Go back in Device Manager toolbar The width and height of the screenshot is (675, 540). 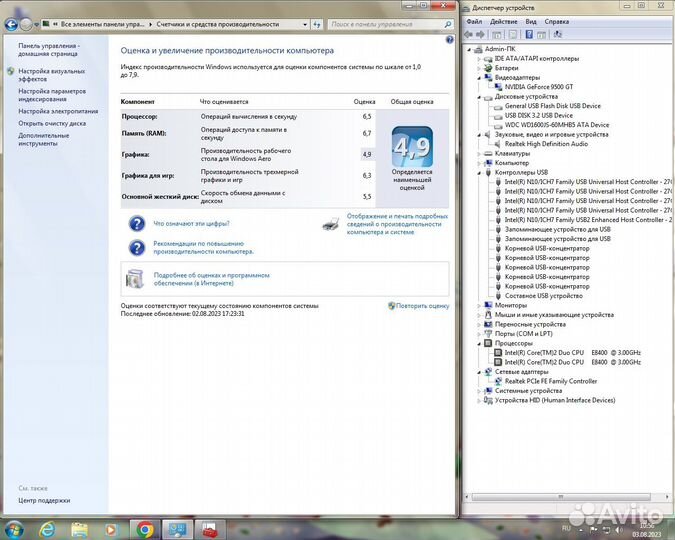[468, 34]
